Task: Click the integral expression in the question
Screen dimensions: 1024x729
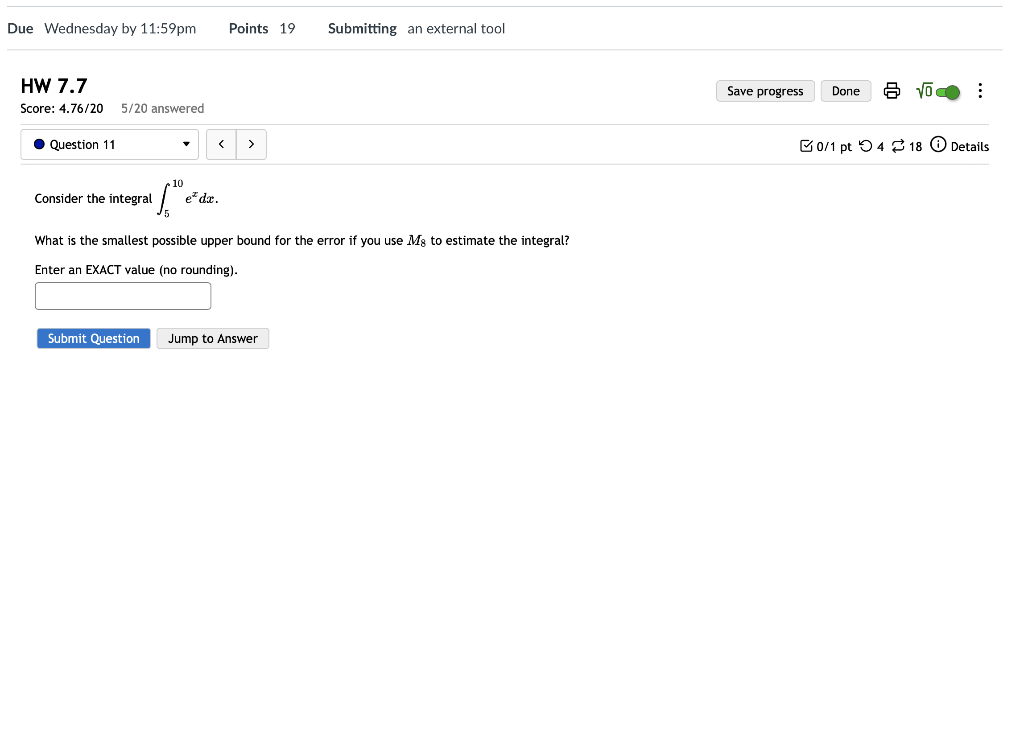Action: click(188, 198)
